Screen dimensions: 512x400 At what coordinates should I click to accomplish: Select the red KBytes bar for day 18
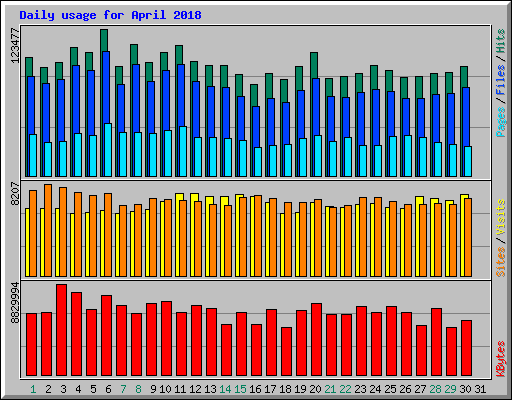tap(286, 352)
